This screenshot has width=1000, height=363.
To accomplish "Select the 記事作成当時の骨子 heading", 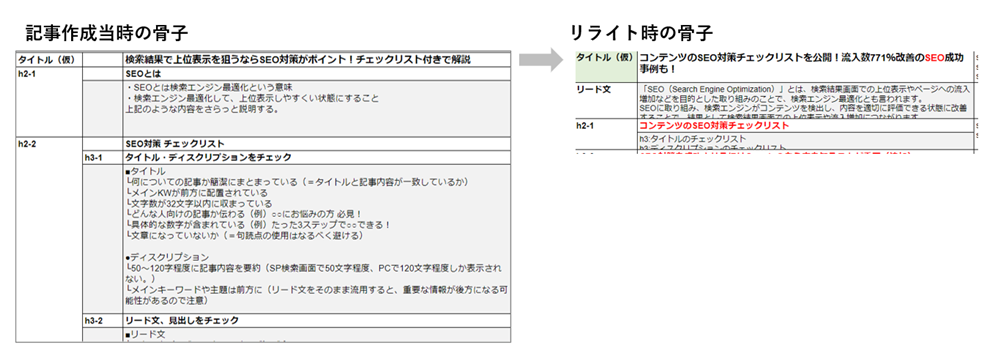I will (107, 33).
